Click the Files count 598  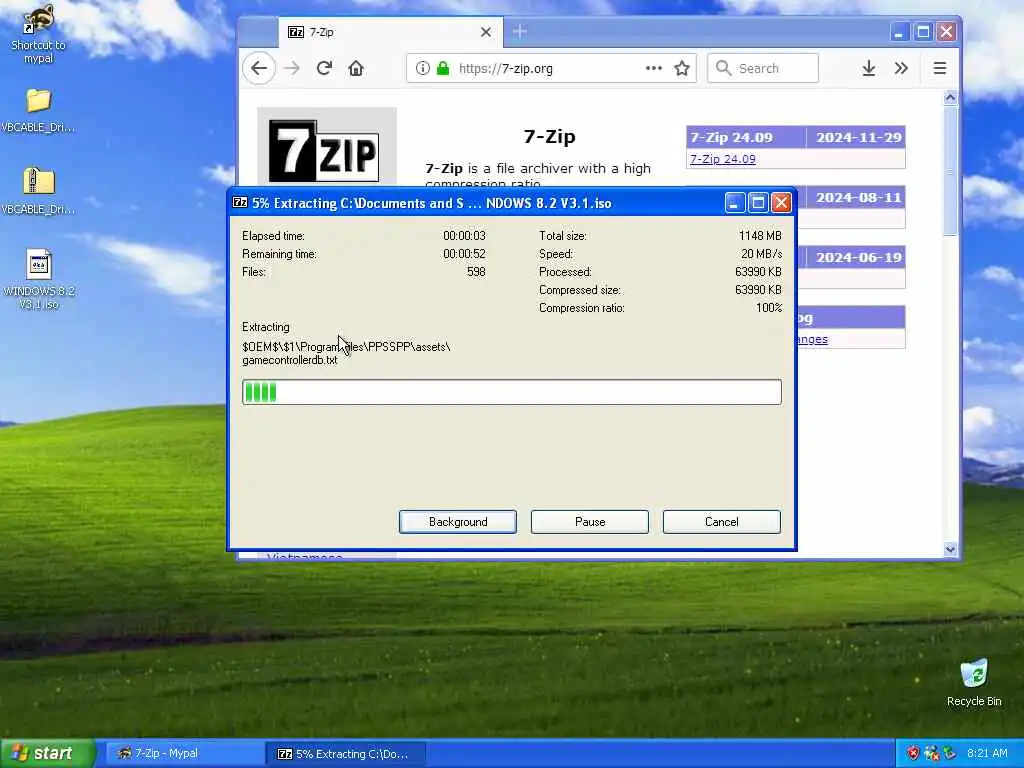[x=476, y=272]
